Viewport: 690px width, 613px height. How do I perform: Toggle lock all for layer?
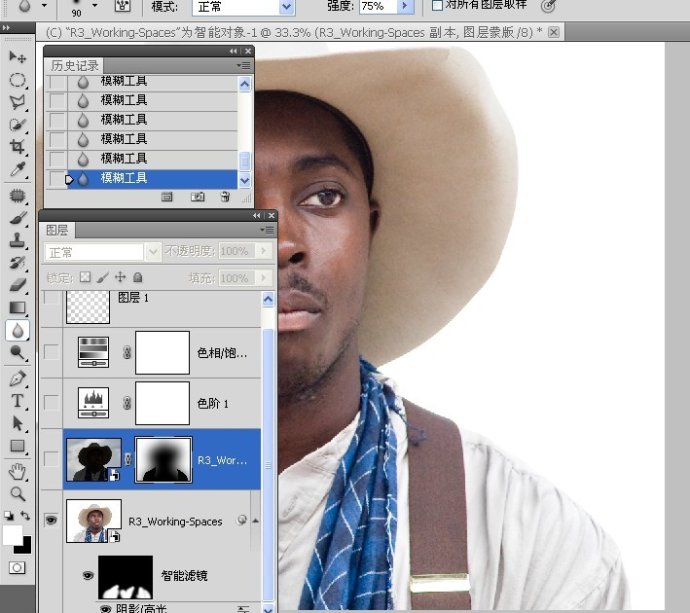coord(138,277)
